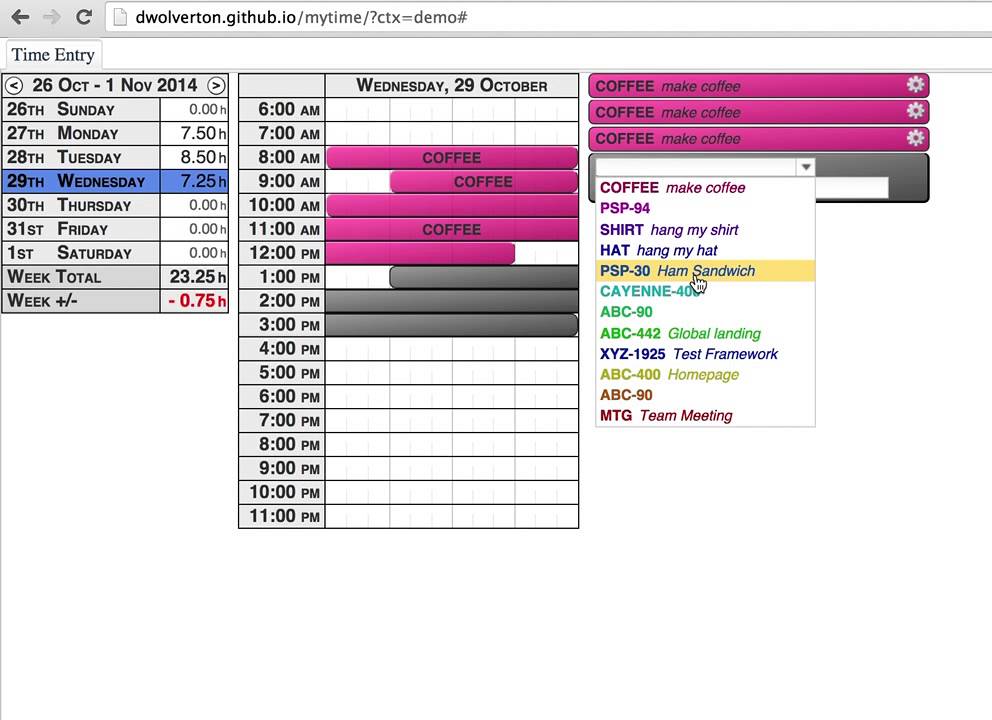Open settings gear on first COFFEE task
Viewport: 992px width, 720px height.
click(x=915, y=85)
